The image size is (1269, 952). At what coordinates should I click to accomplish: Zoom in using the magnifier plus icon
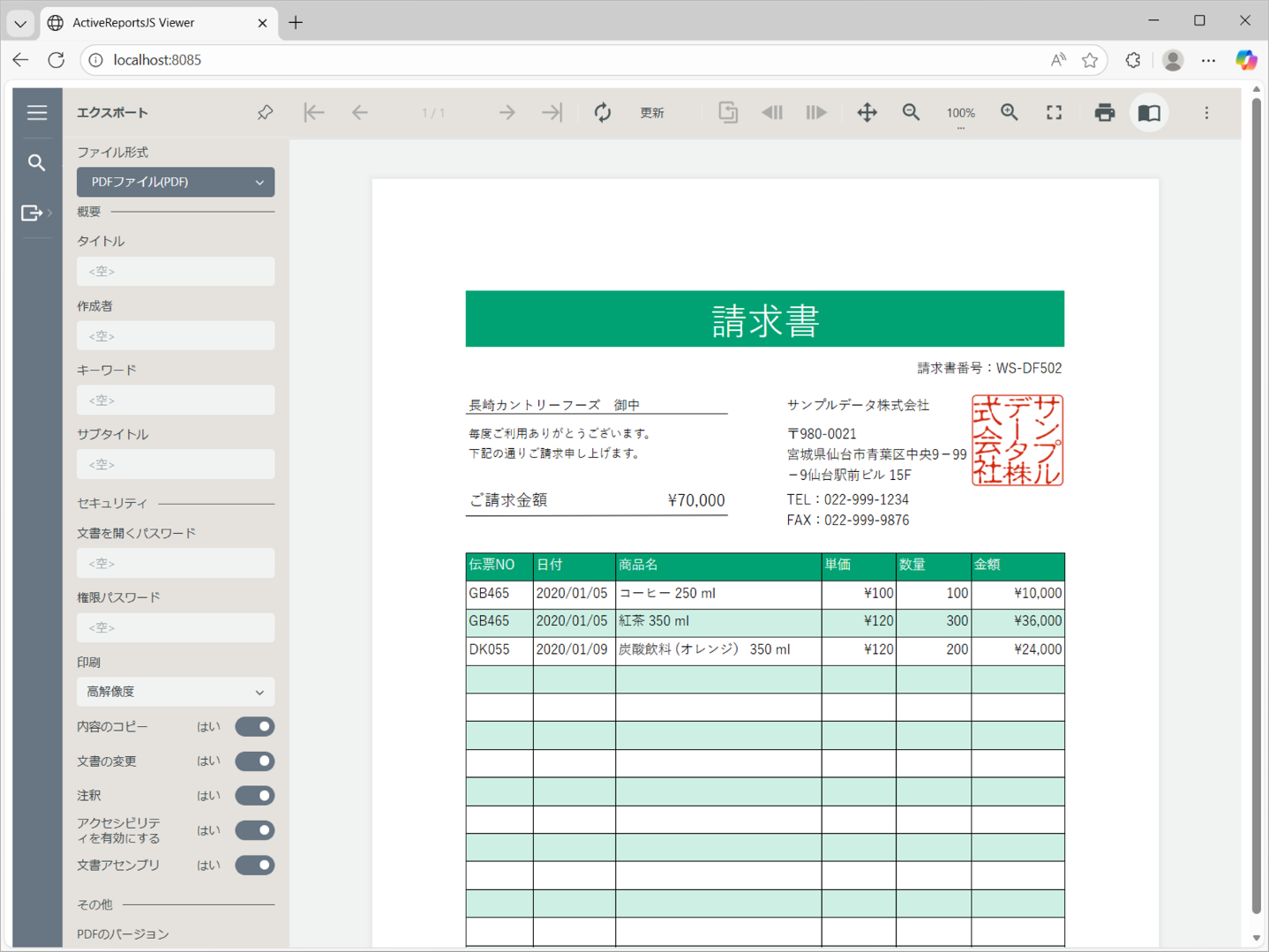point(1010,113)
